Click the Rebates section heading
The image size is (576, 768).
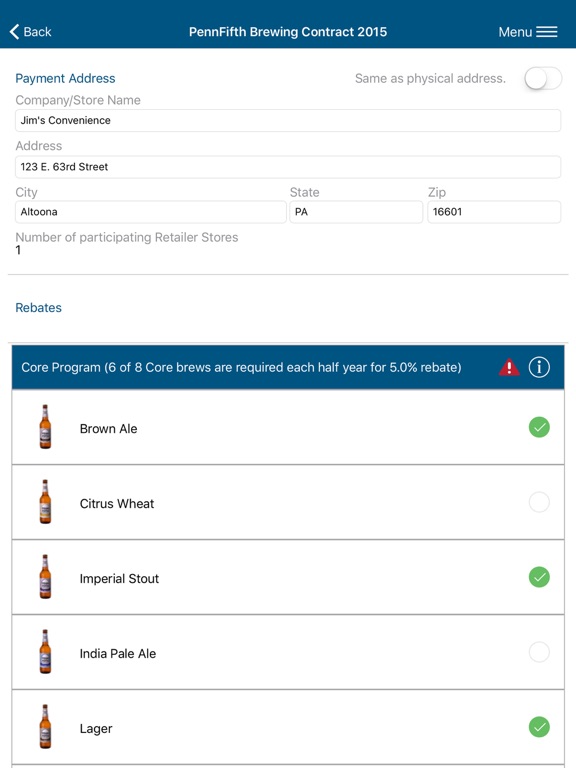(x=38, y=308)
